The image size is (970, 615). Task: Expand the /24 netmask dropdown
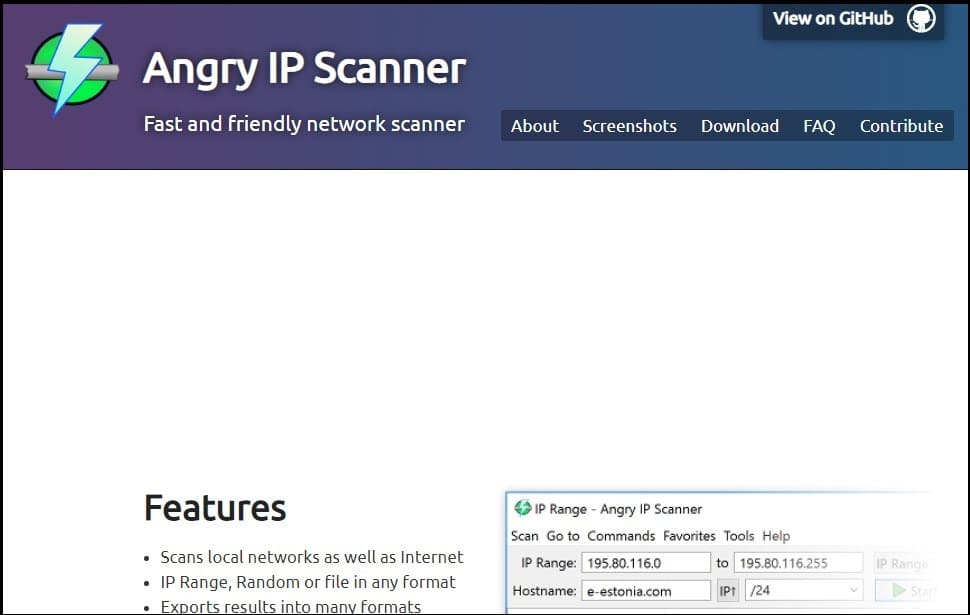(804, 591)
